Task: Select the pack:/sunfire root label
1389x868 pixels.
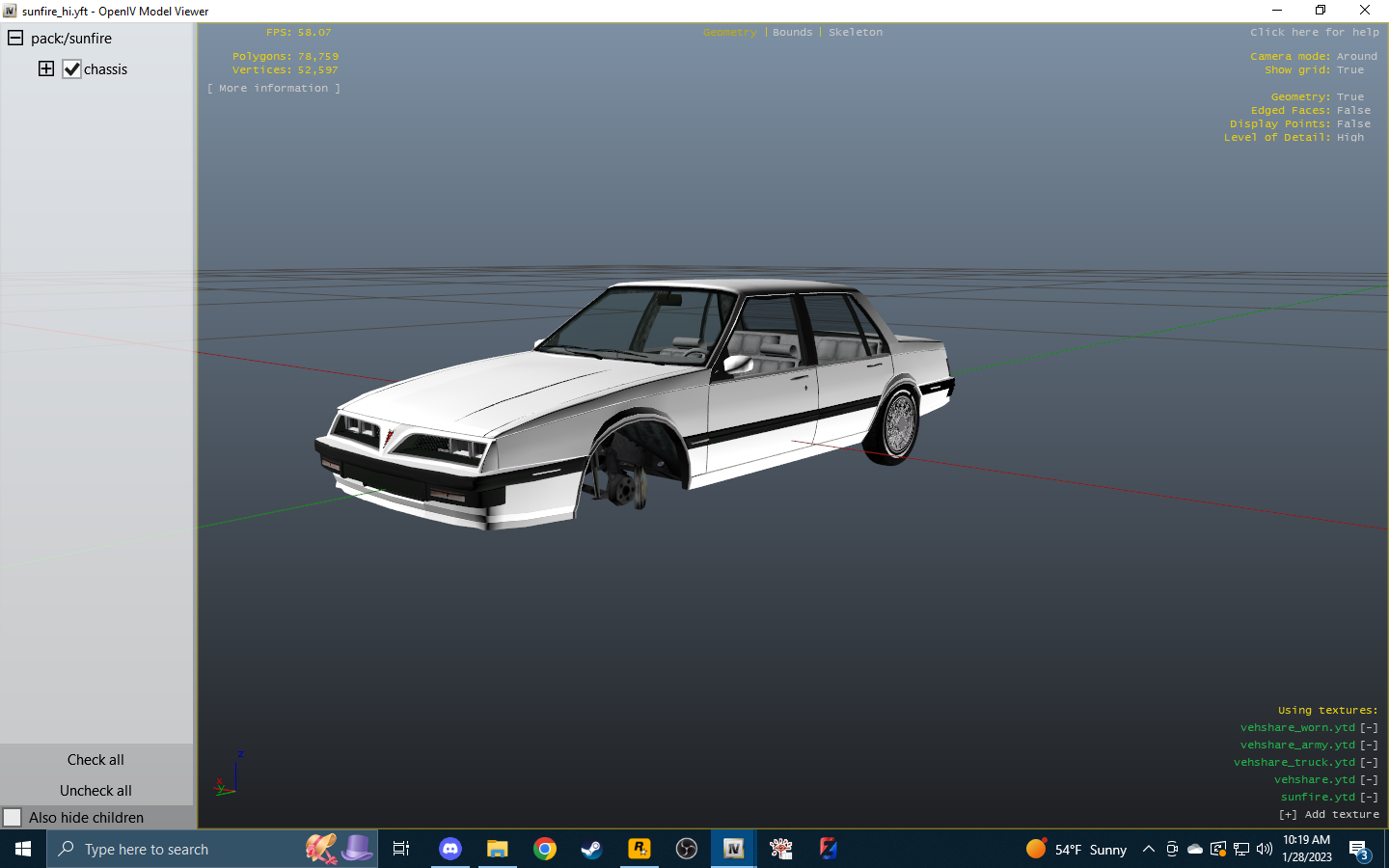Action: 71,39
